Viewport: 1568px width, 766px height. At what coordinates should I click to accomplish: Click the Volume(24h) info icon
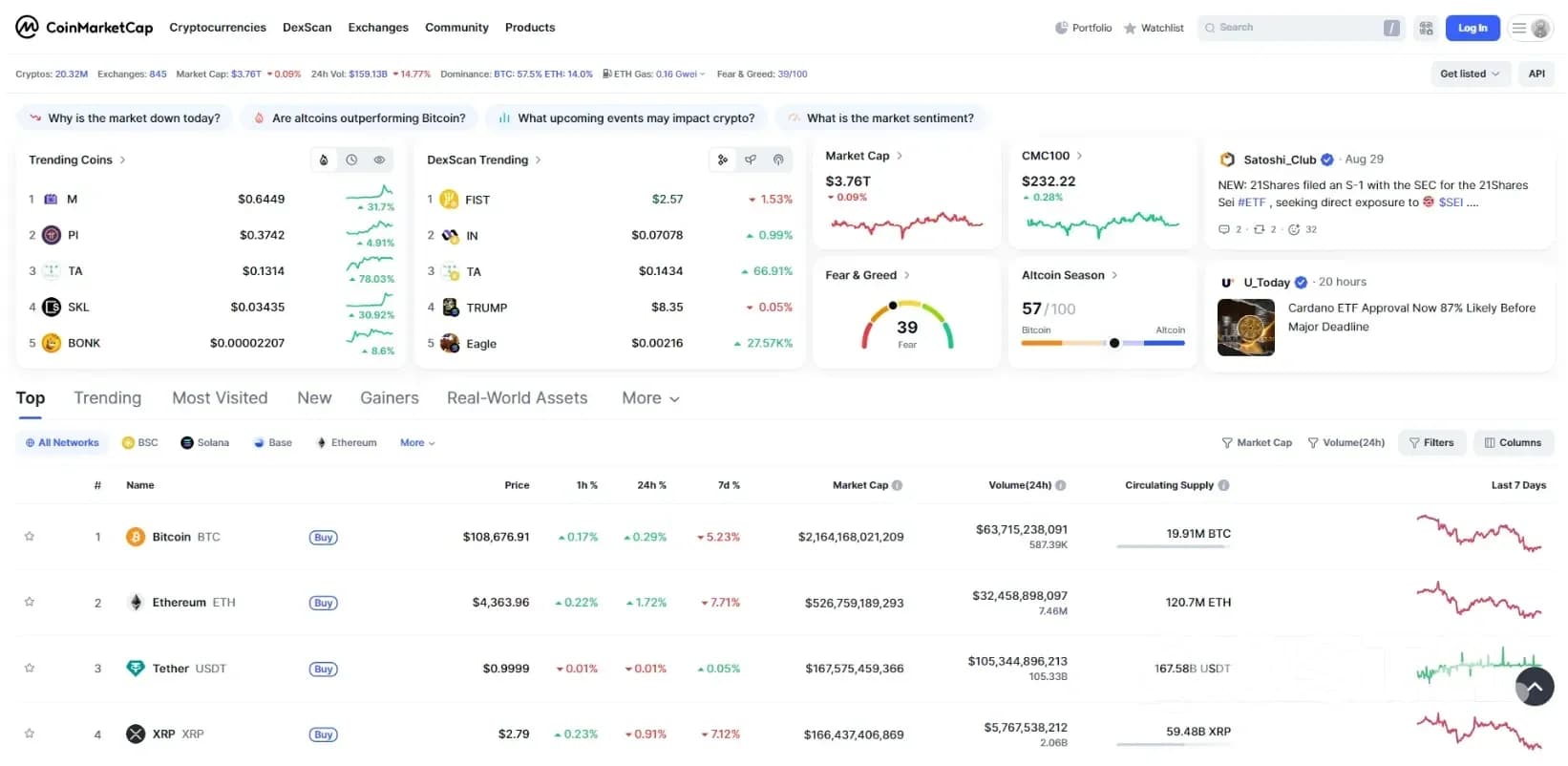1061,485
